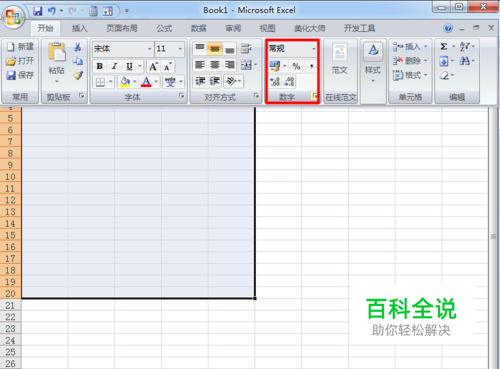Open the font name box 宋体
500x369 pixels.
point(123,49)
